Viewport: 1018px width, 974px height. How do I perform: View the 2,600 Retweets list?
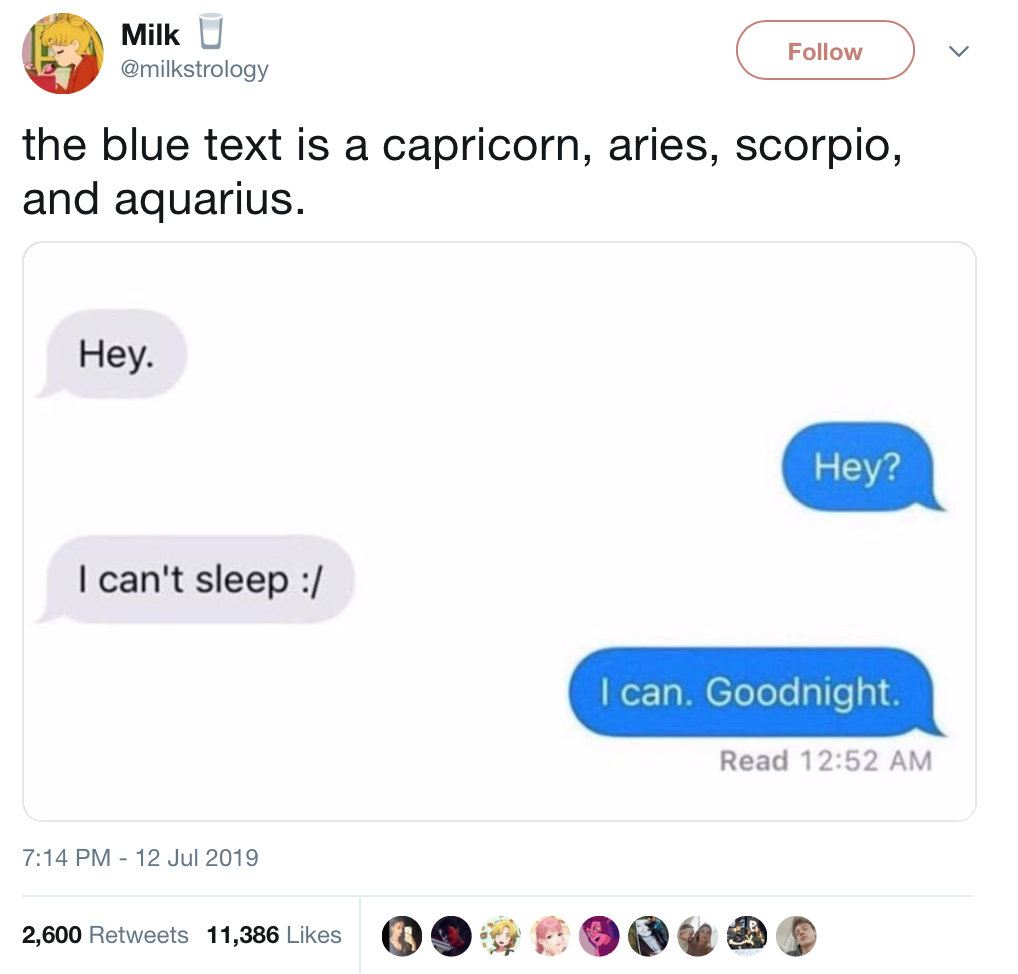[105, 934]
